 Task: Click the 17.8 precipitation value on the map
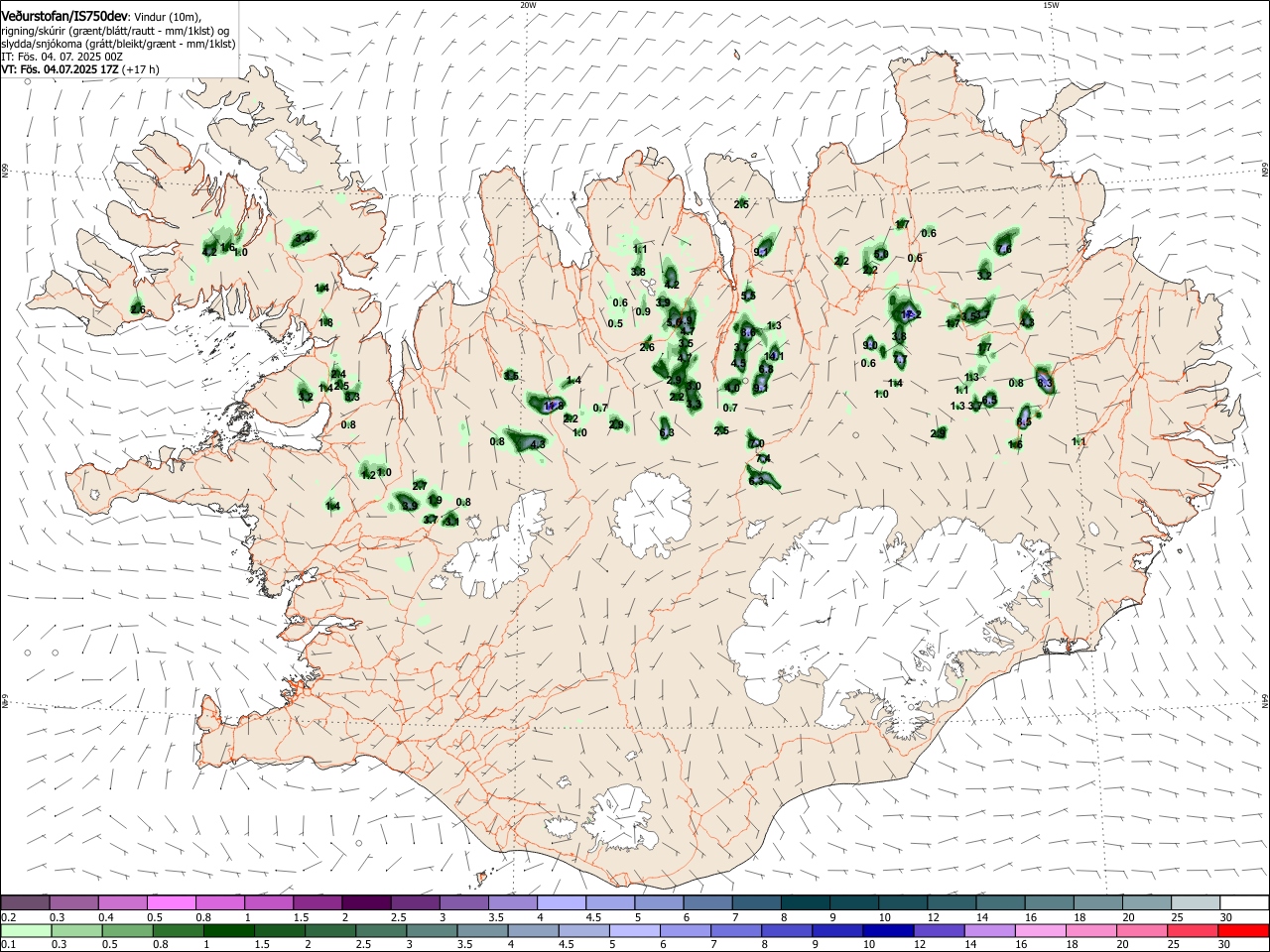coord(554,406)
